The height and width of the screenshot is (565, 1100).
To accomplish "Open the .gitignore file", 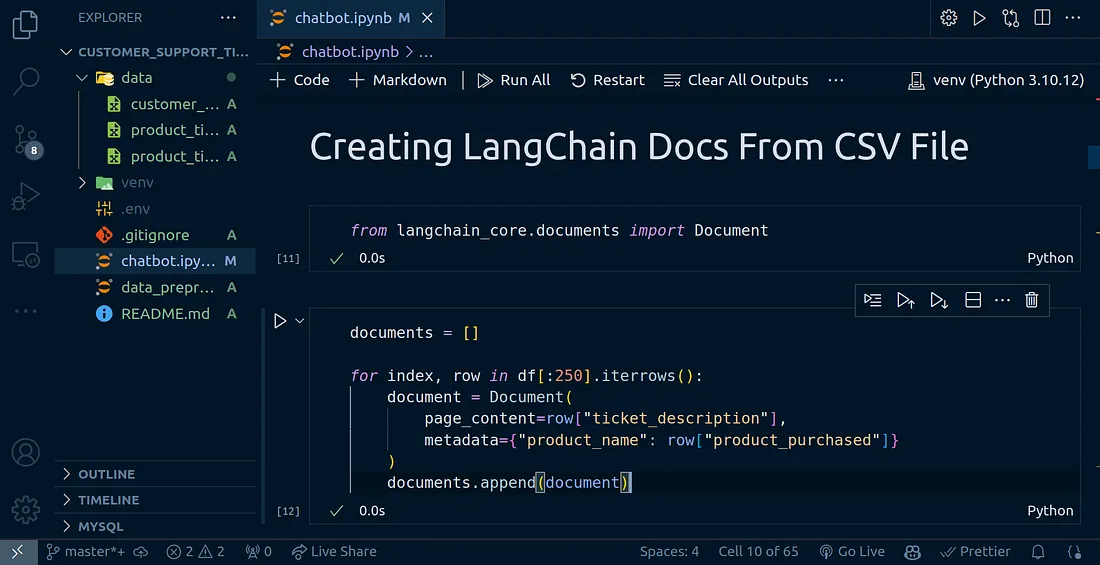I will pos(155,234).
